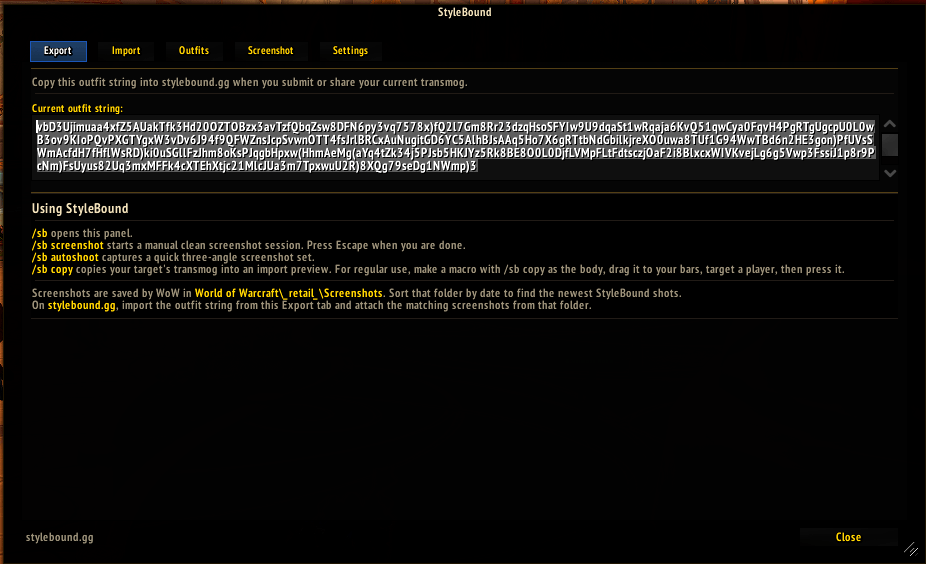Click the resize grip icon at panel corner
926x564 pixels.
click(911, 549)
